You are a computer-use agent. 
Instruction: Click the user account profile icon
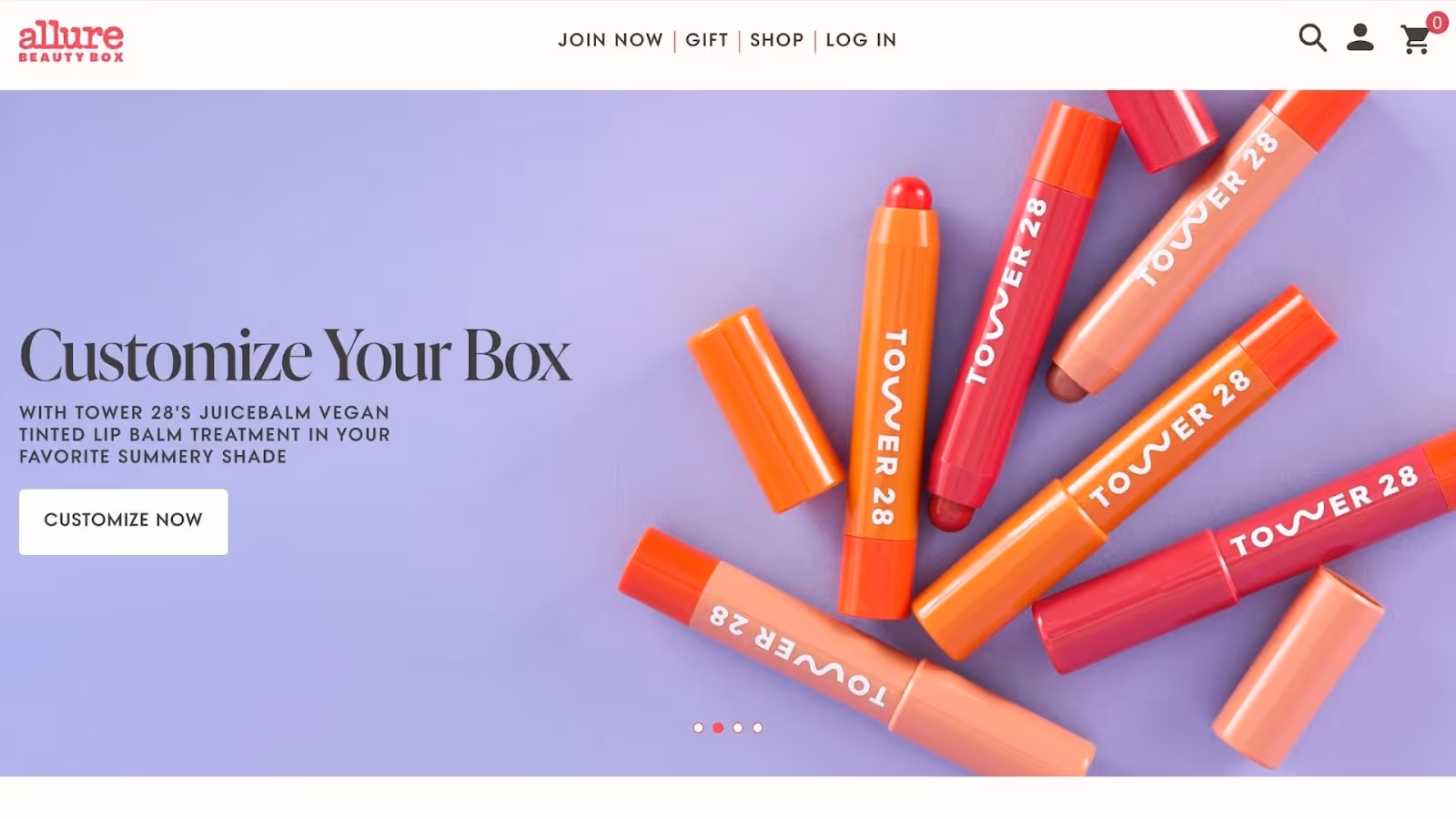tap(1360, 37)
